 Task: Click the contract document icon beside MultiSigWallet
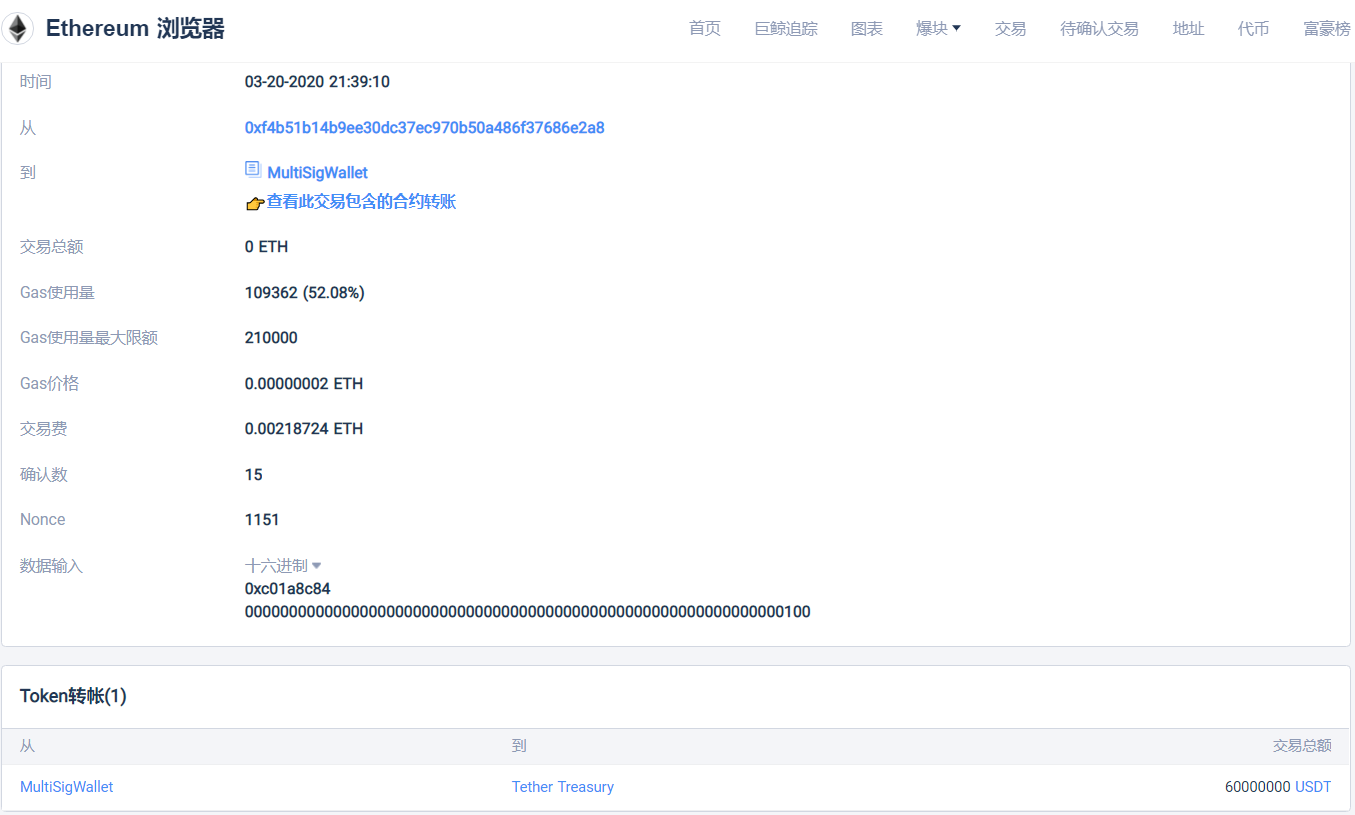(x=253, y=169)
